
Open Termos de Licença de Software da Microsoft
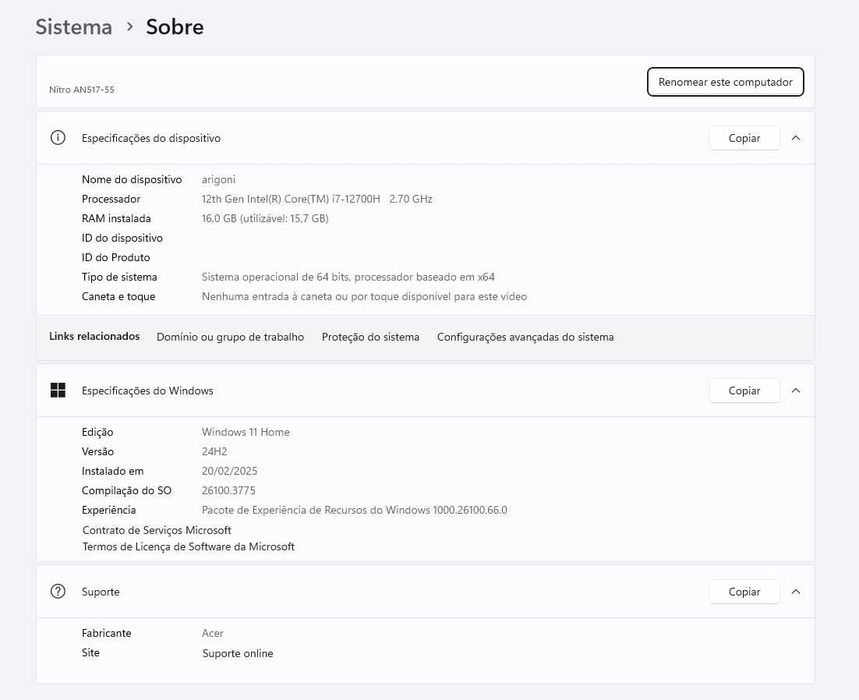[x=188, y=547]
